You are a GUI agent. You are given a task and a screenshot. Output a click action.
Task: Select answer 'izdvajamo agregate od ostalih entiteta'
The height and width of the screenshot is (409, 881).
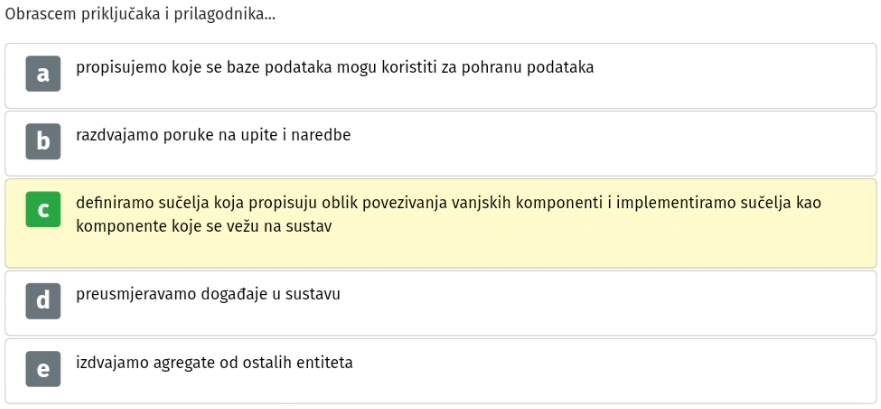[214, 363]
